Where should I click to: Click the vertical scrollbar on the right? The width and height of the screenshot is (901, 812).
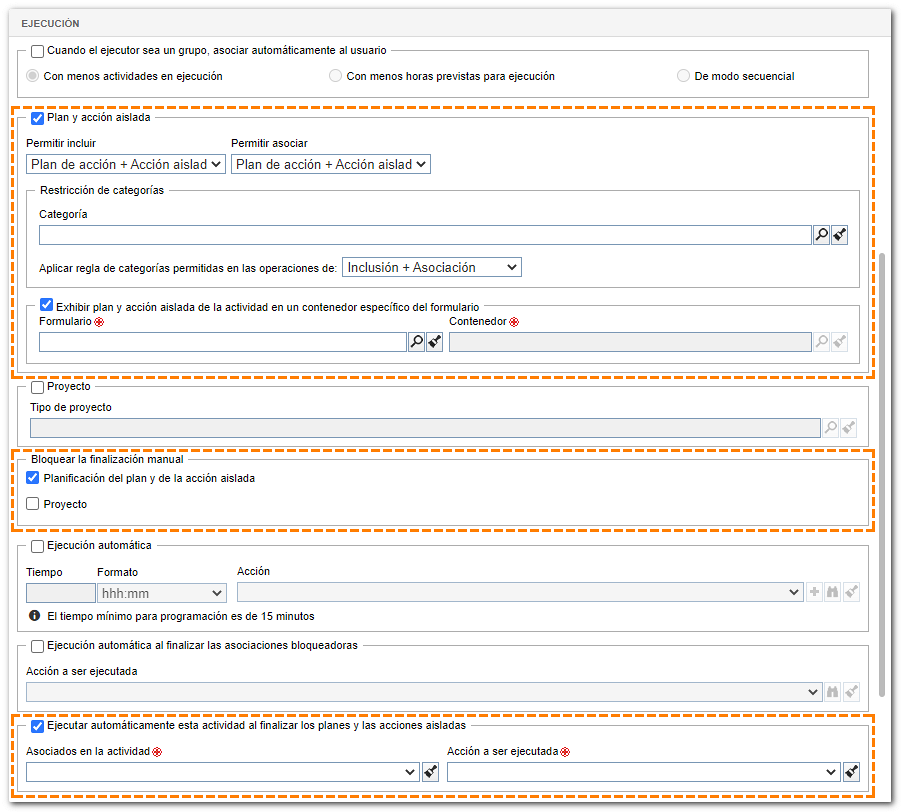point(882,474)
